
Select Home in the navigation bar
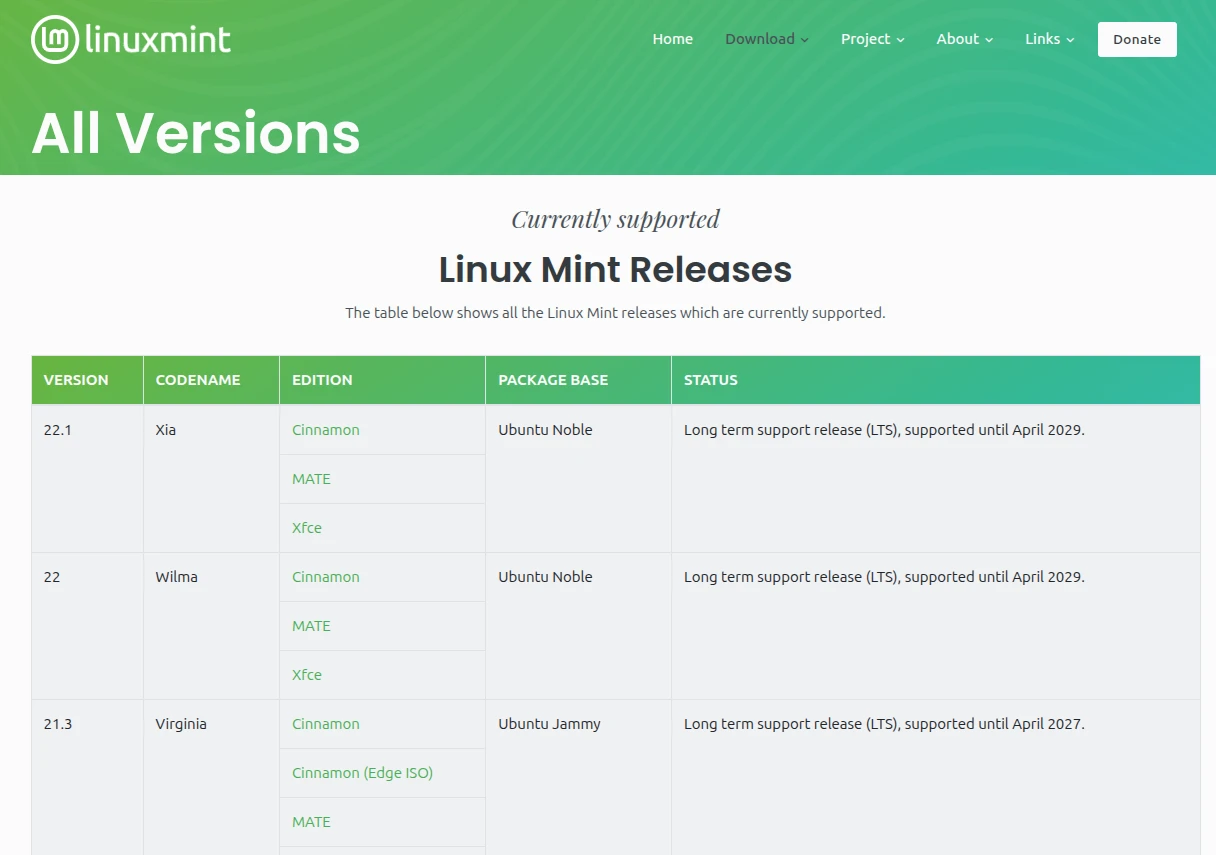point(672,39)
